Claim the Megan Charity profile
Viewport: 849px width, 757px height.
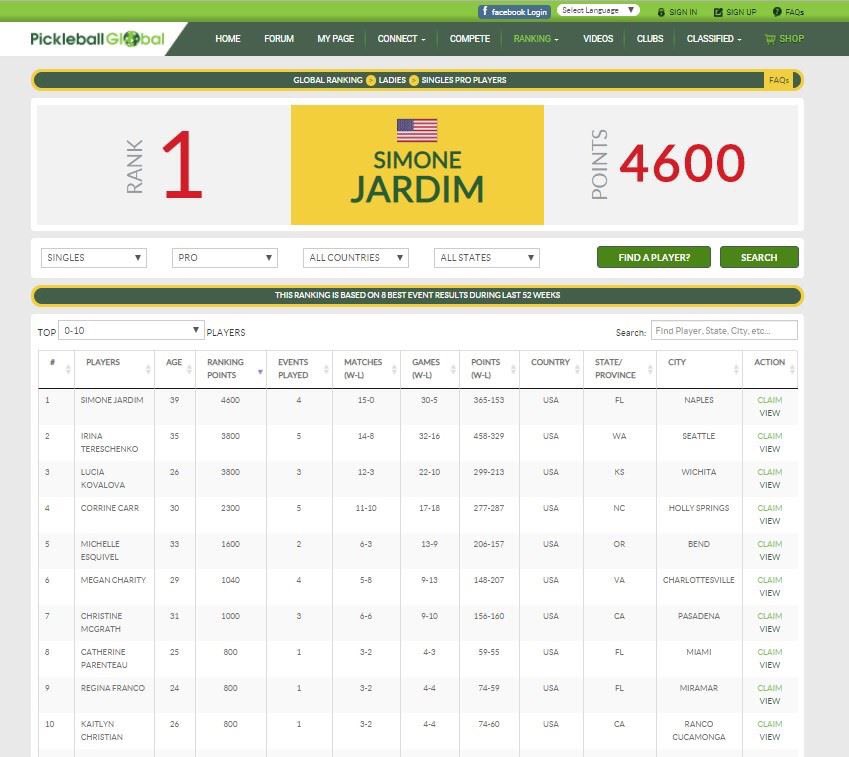tap(769, 580)
